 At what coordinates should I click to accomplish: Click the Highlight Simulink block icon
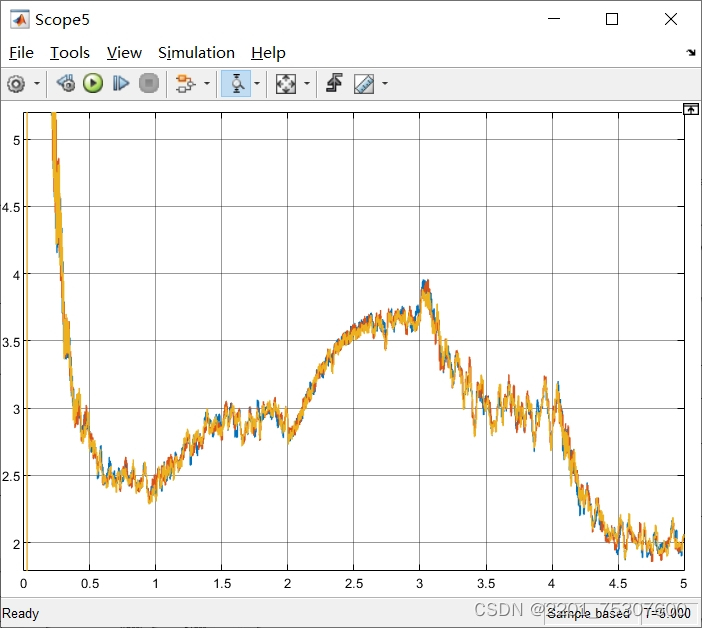185,83
